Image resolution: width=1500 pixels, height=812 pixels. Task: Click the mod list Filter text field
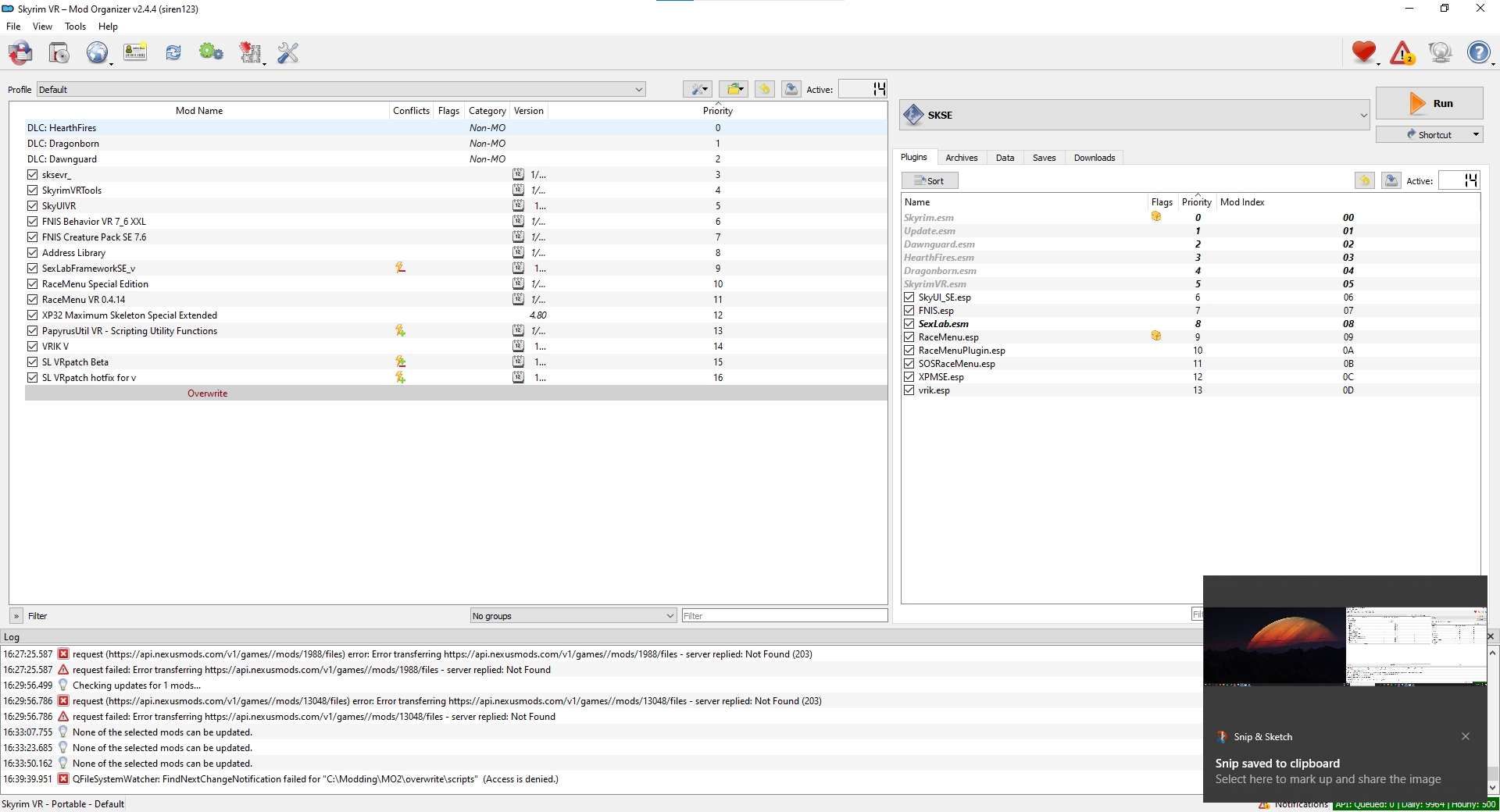[784, 616]
